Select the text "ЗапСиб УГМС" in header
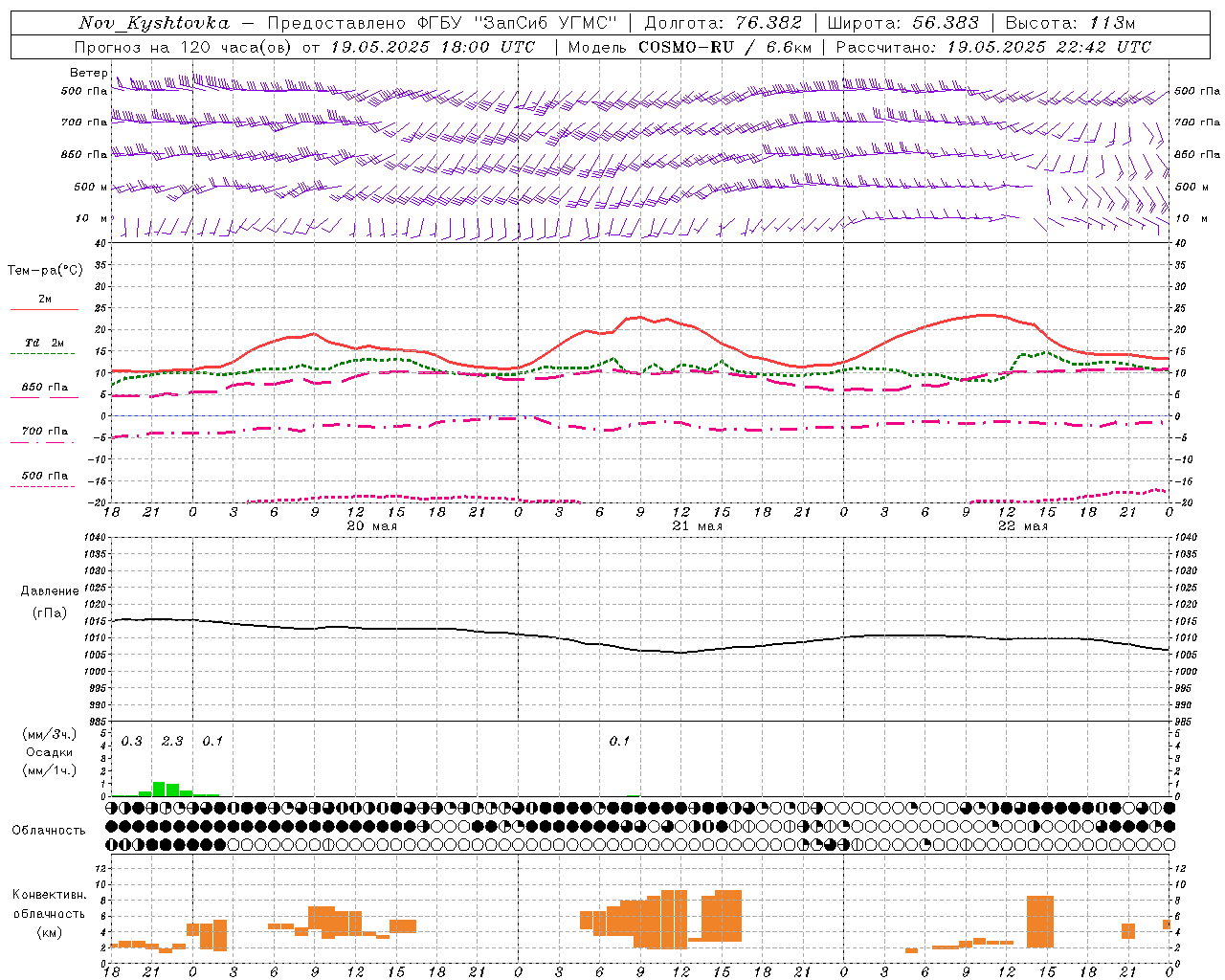 pyautogui.click(x=546, y=23)
